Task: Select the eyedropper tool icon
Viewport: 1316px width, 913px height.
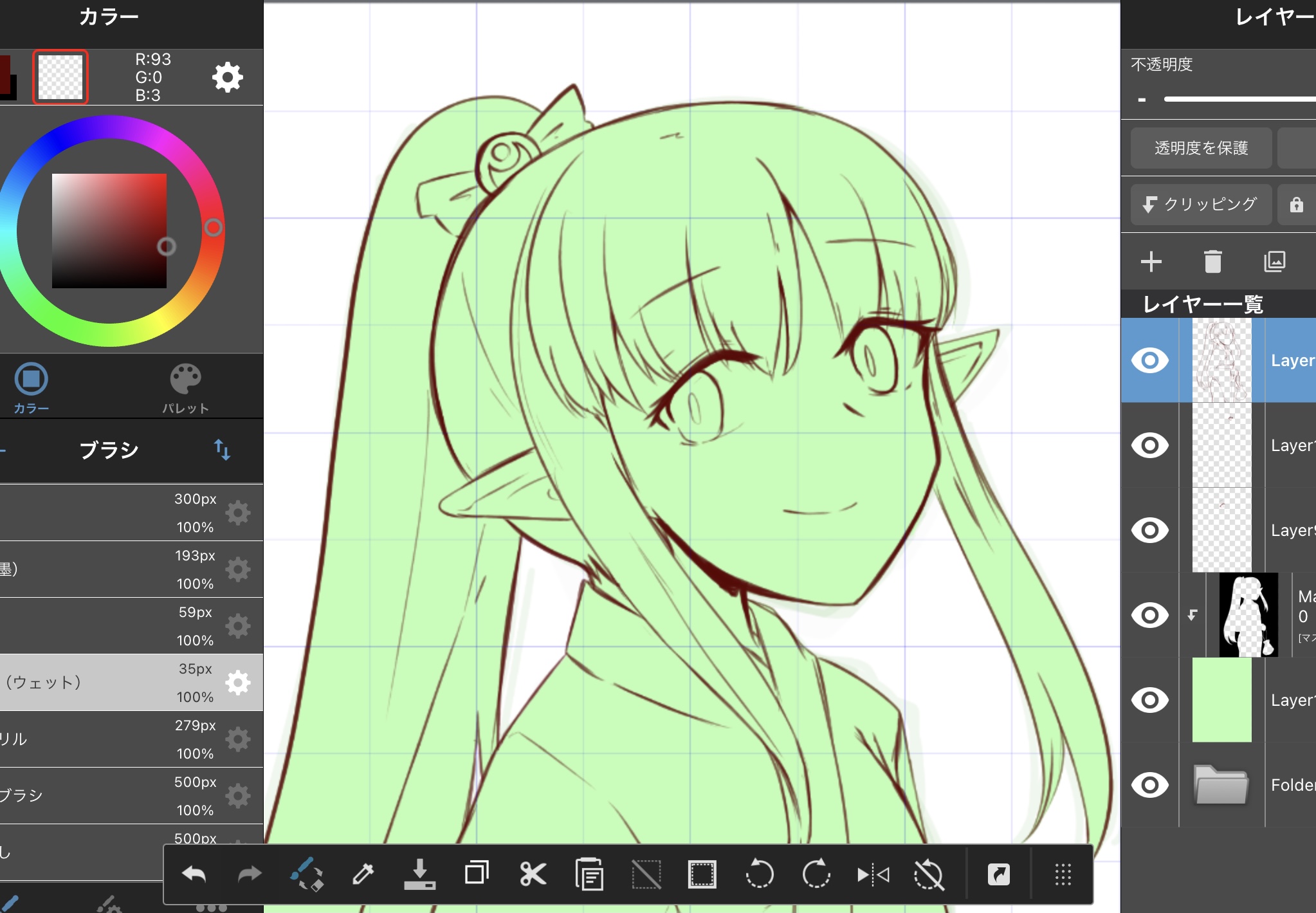Action: (x=363, y=874)
